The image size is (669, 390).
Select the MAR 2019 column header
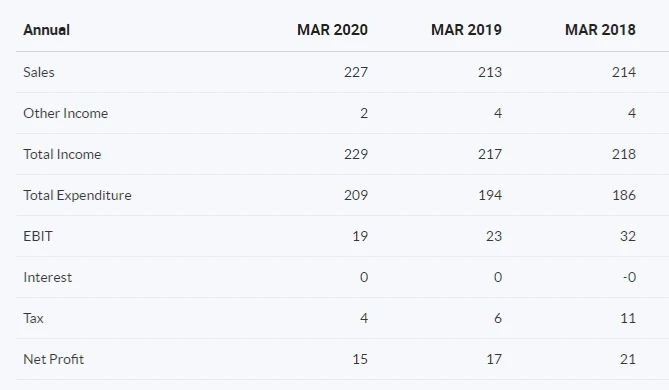(x=466, y=30)
